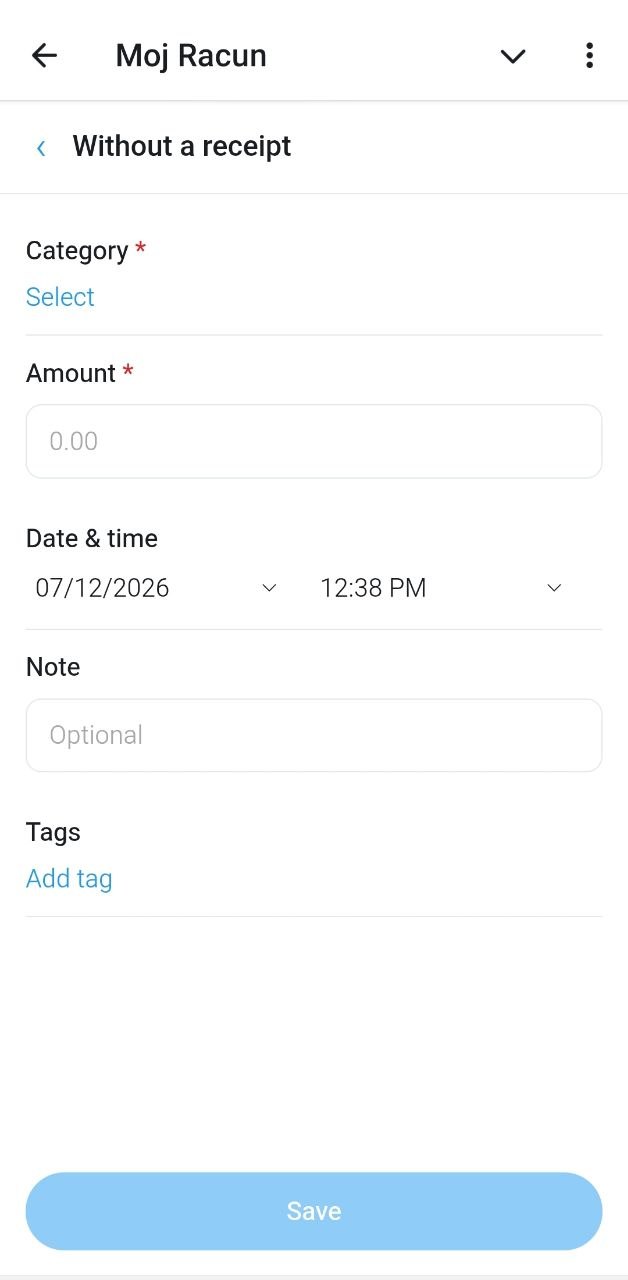Focus the Amount input field showing 0.00
The width and height of the screenshot is (628, 1280).
[314, 441]
